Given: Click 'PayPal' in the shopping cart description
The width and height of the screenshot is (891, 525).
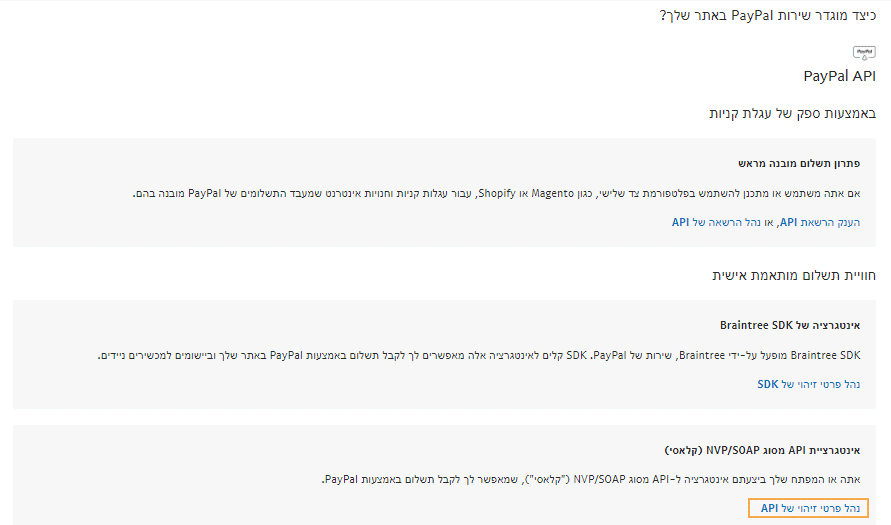Looking at the screenshot, I should [204, 193].
